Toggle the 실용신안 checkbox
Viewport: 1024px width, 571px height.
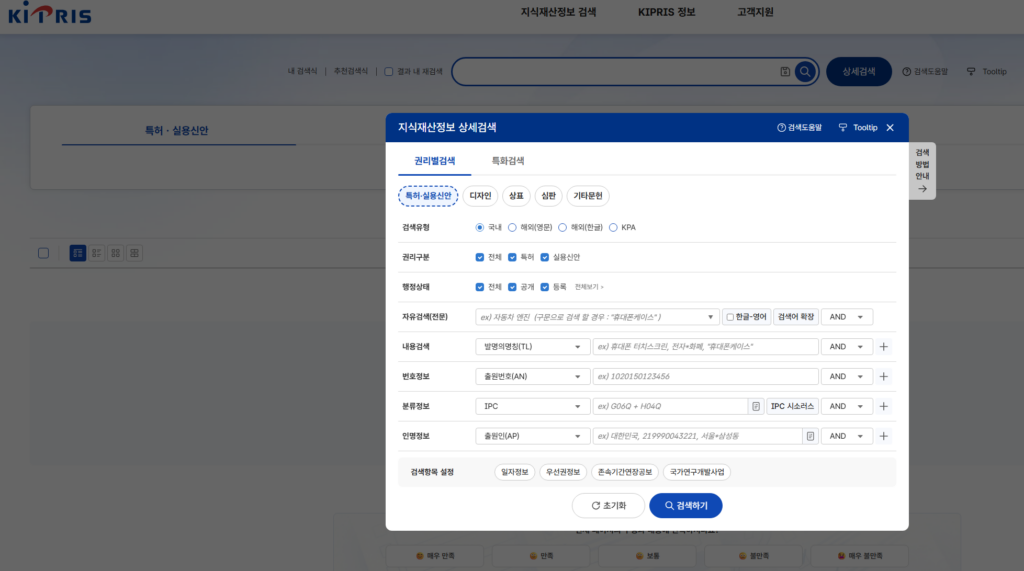click(545, 257)
